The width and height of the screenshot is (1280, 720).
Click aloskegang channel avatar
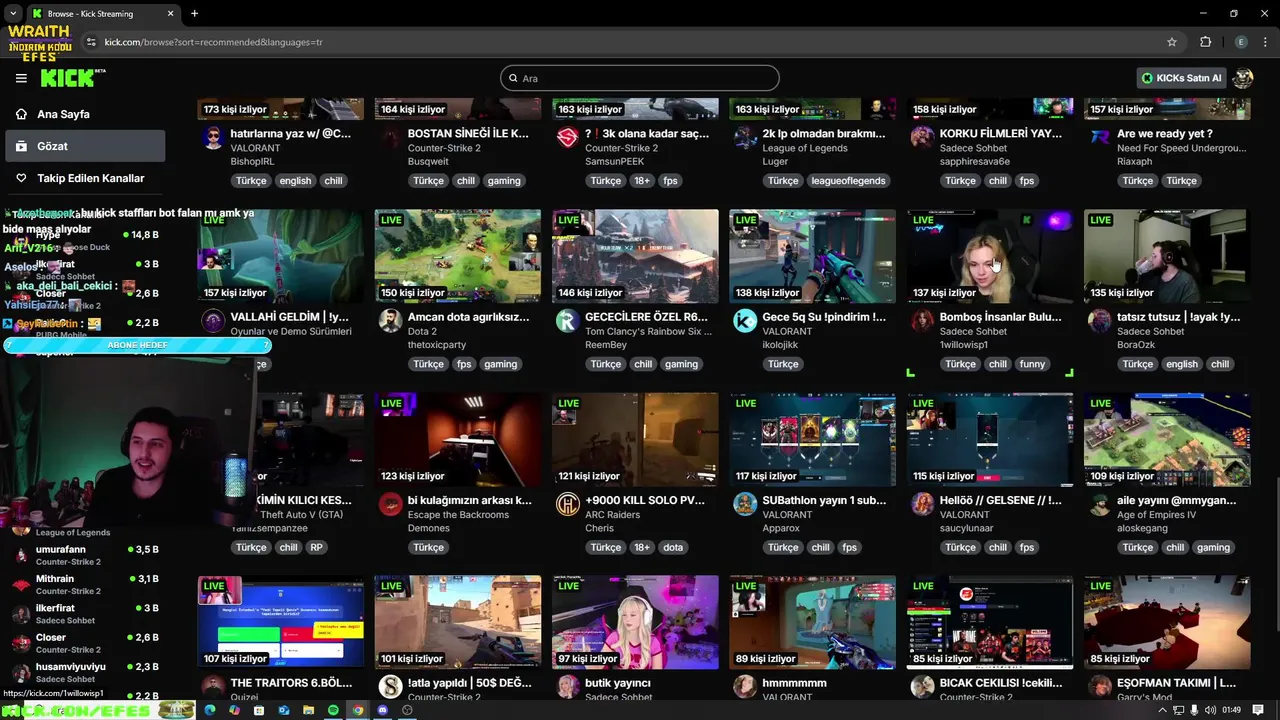(x=1100, y=504)
